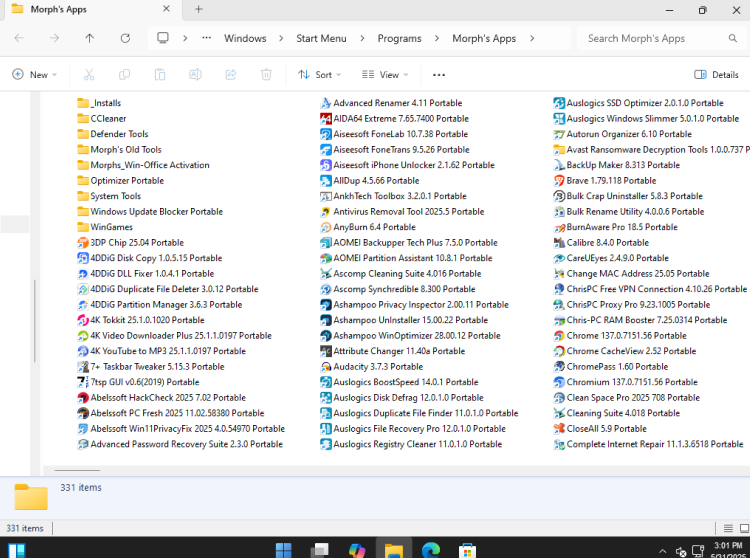Click the Copy icon in toolbar

coord(124,75)
